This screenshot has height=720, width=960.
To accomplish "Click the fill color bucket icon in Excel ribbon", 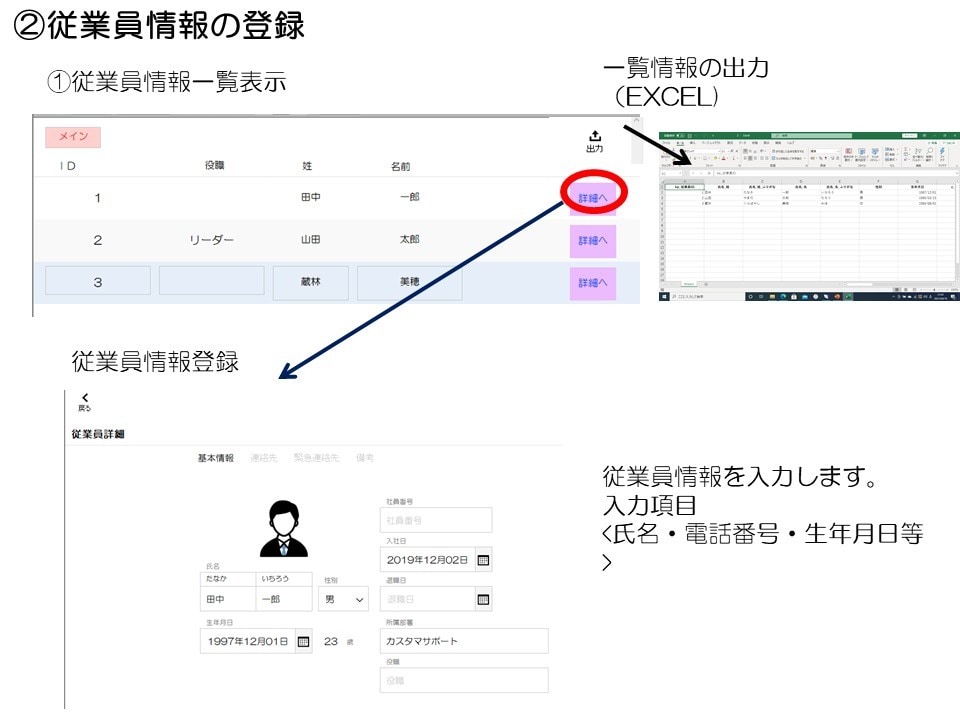I will point(715,158).
